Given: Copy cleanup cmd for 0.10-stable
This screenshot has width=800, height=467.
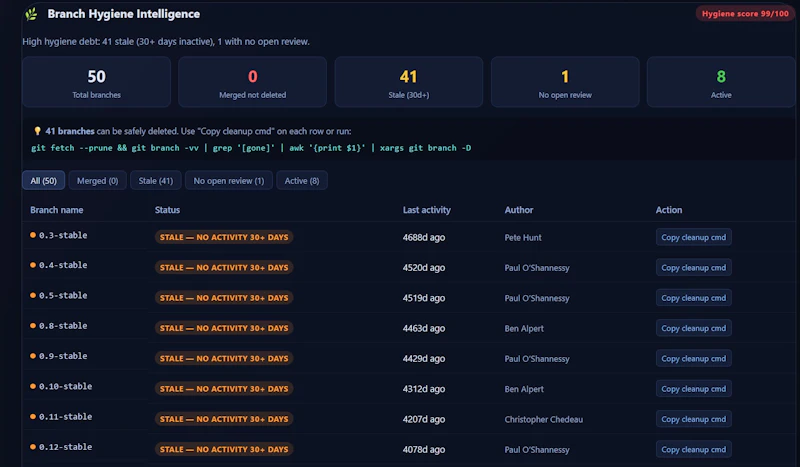Looking at the screenshot, I should pos(693,389).
